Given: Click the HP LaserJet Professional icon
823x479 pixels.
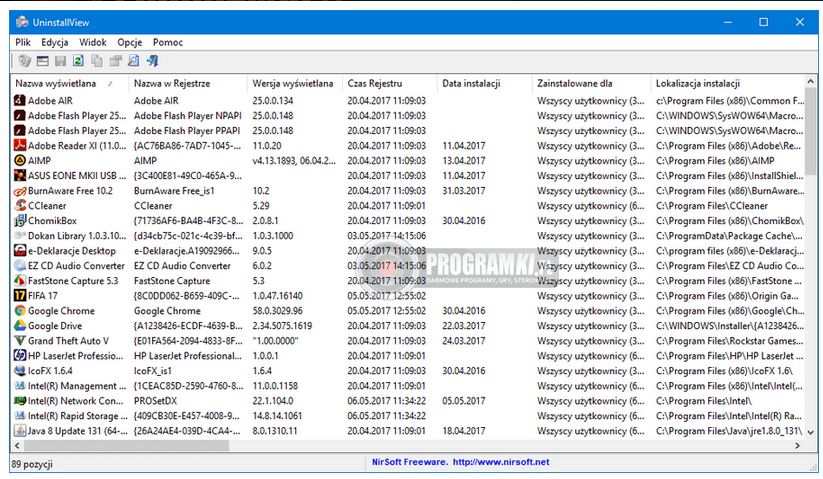Looking at the screenshot, I should pyautogui.click(x=19, y=356).
